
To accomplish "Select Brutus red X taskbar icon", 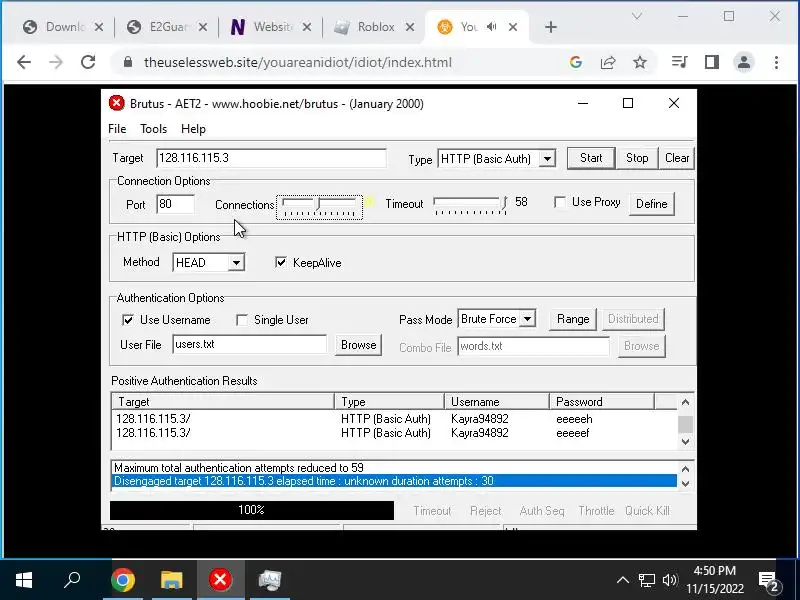I will click(x=220, y=580).
